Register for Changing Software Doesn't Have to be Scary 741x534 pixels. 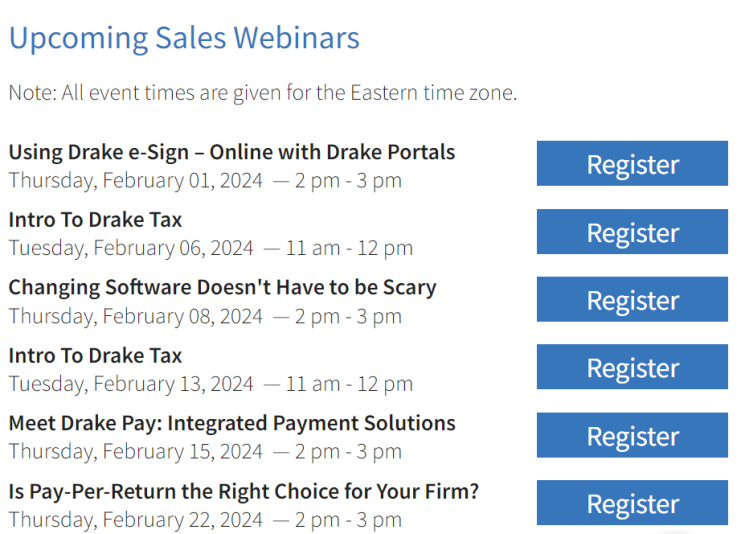coord(632,300)
